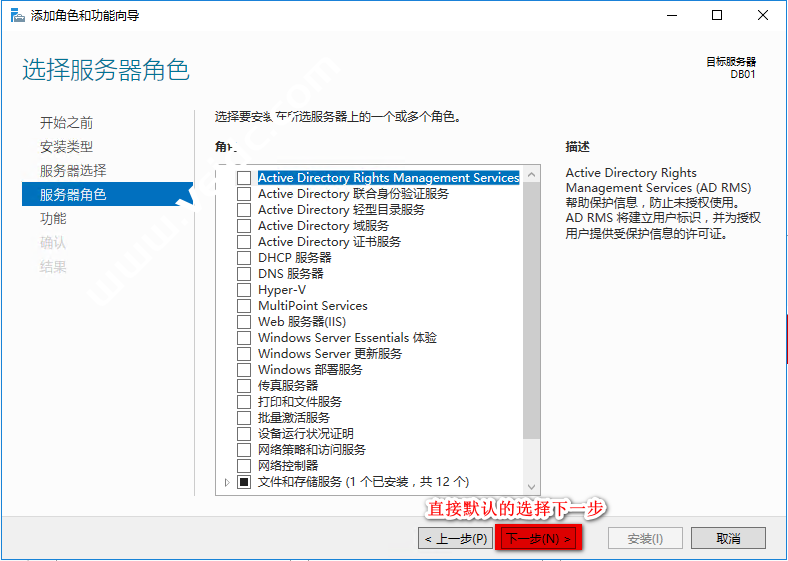Check Active Directory 证书服务 checkbox
This screenshot has height=561, width=788.
(244, 242)
